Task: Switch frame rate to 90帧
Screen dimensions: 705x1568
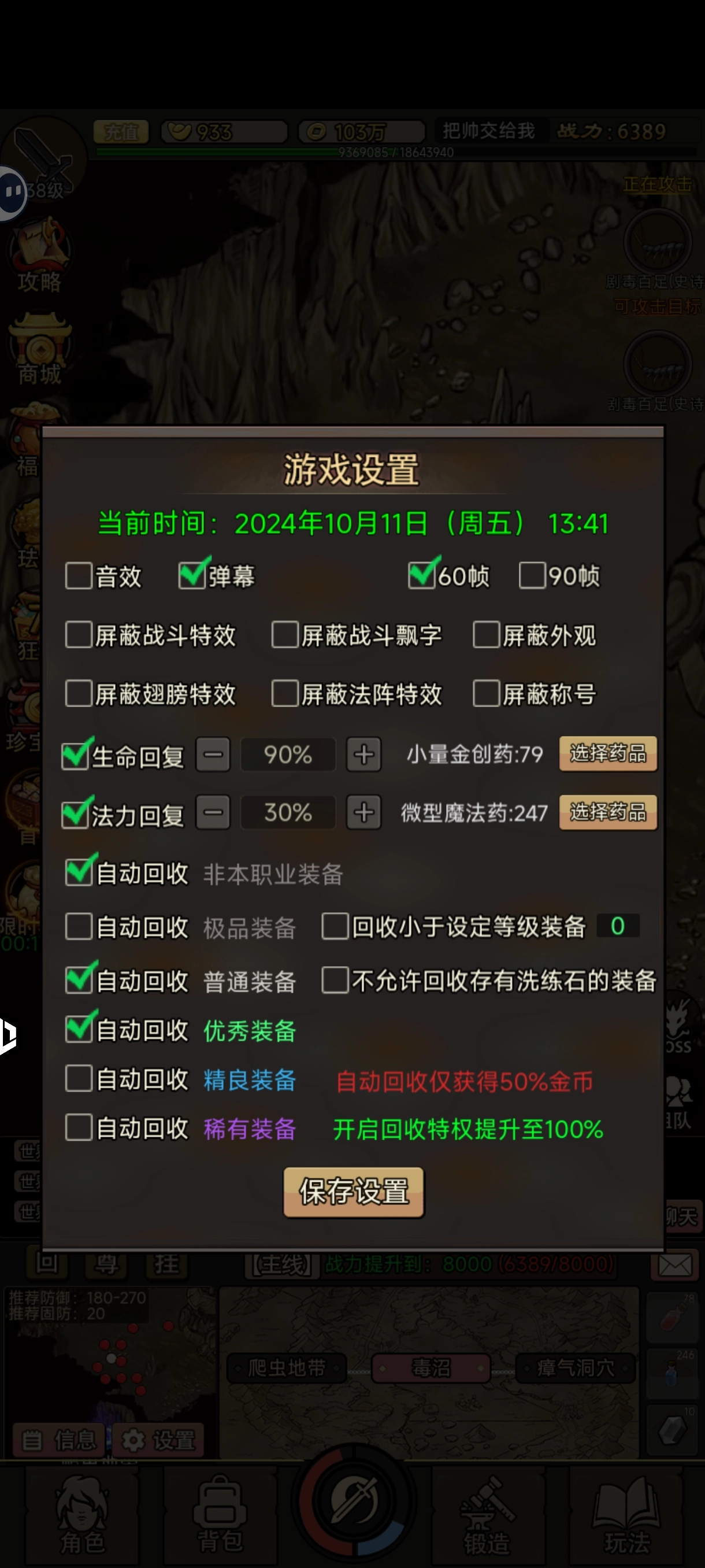Action: point(532,575)
